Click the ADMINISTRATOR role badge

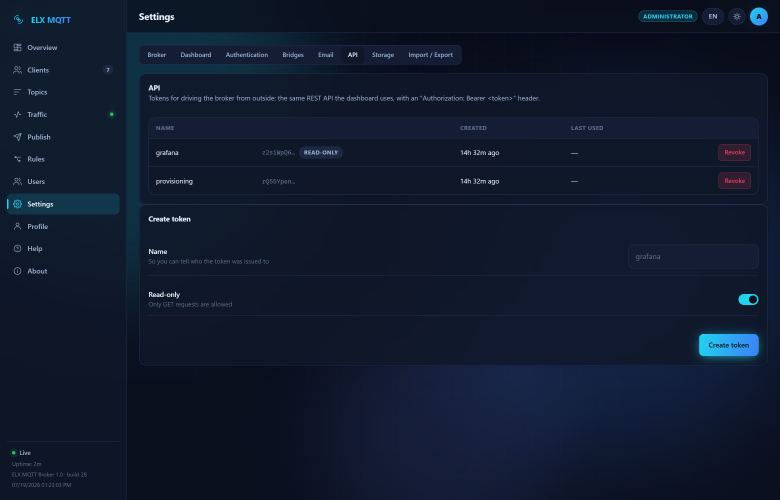click(x=668, y=16)
